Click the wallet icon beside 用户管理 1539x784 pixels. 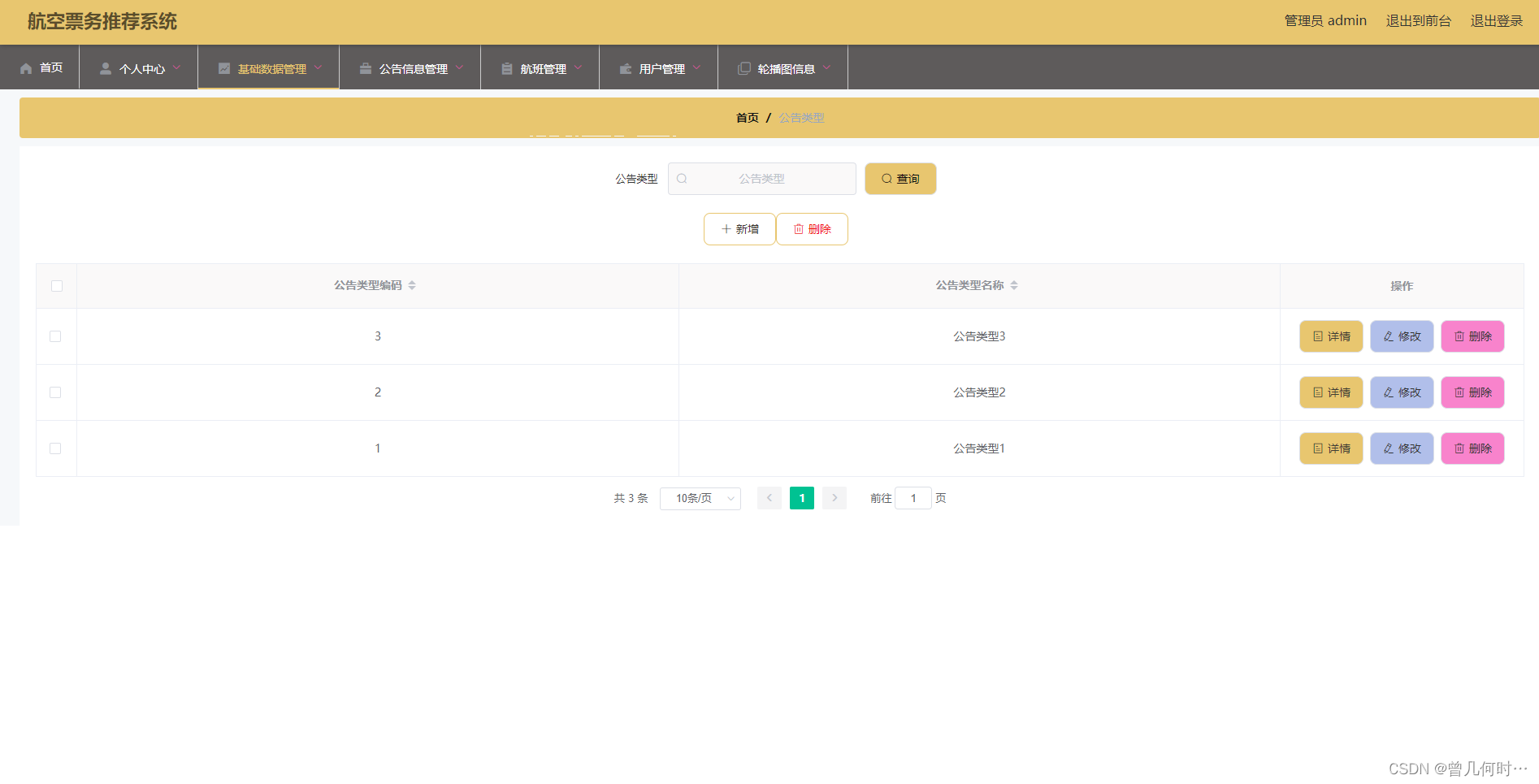(626, 68)
